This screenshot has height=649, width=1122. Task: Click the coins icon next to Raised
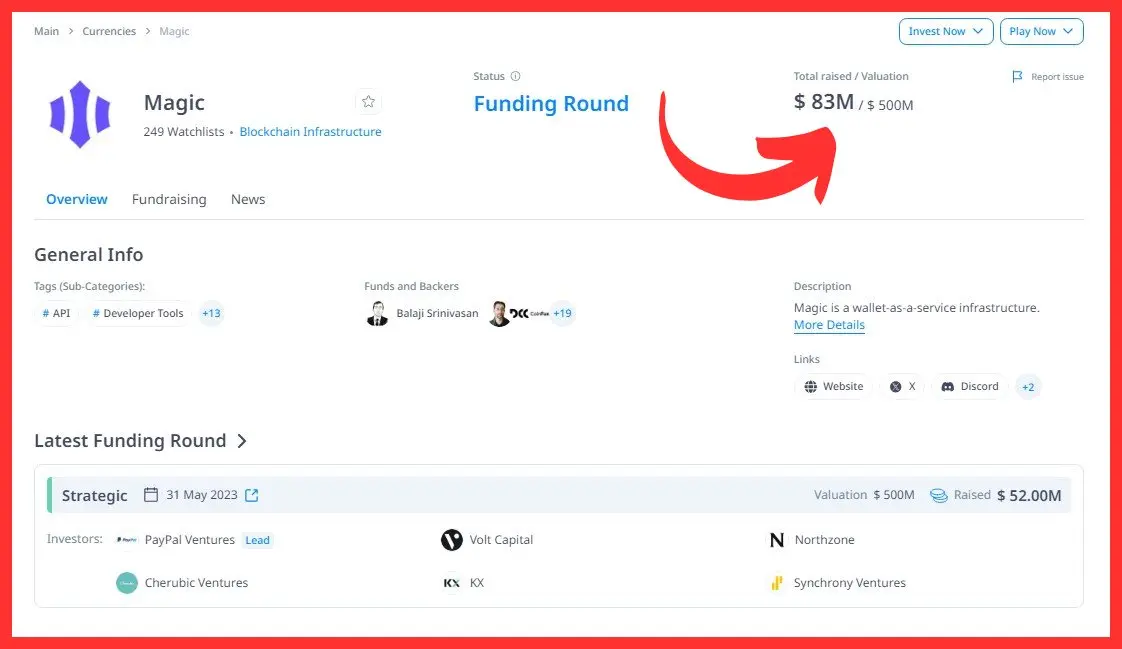(x=938, y=495)
